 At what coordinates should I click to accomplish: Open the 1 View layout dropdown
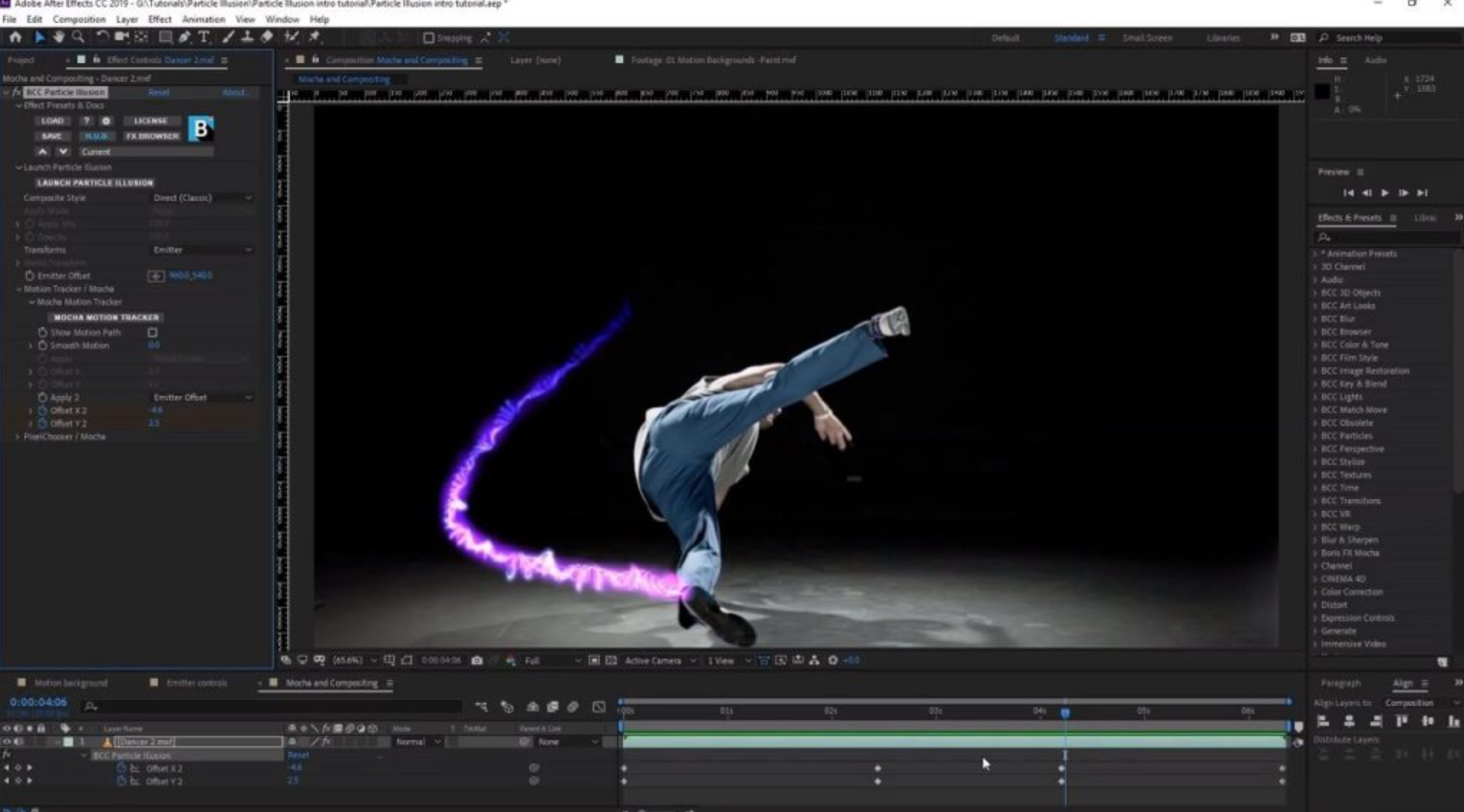coord(728,660)
